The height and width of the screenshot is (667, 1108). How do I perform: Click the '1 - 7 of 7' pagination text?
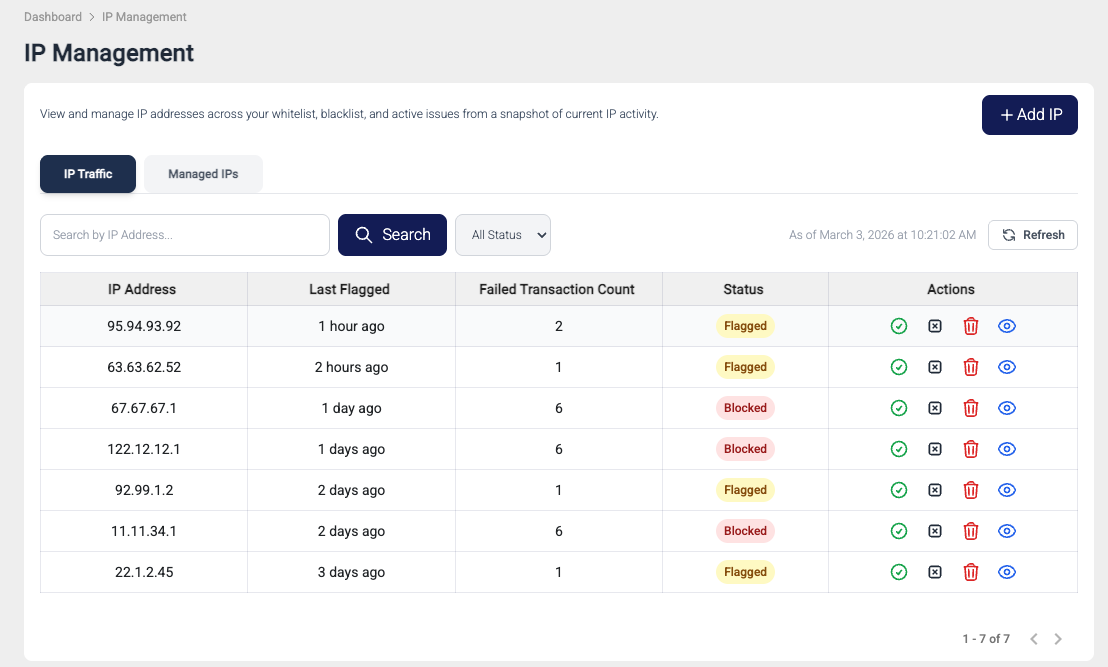[x=986, y=639]
